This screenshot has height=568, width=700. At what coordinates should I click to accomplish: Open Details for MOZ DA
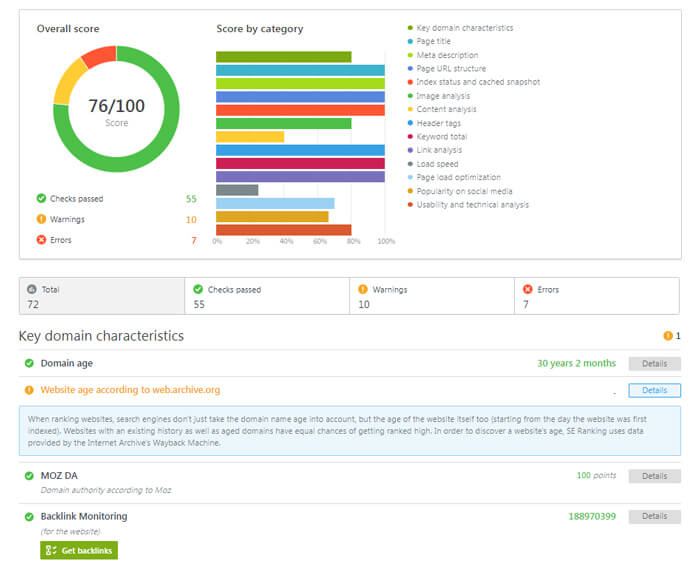click(654, 476)
